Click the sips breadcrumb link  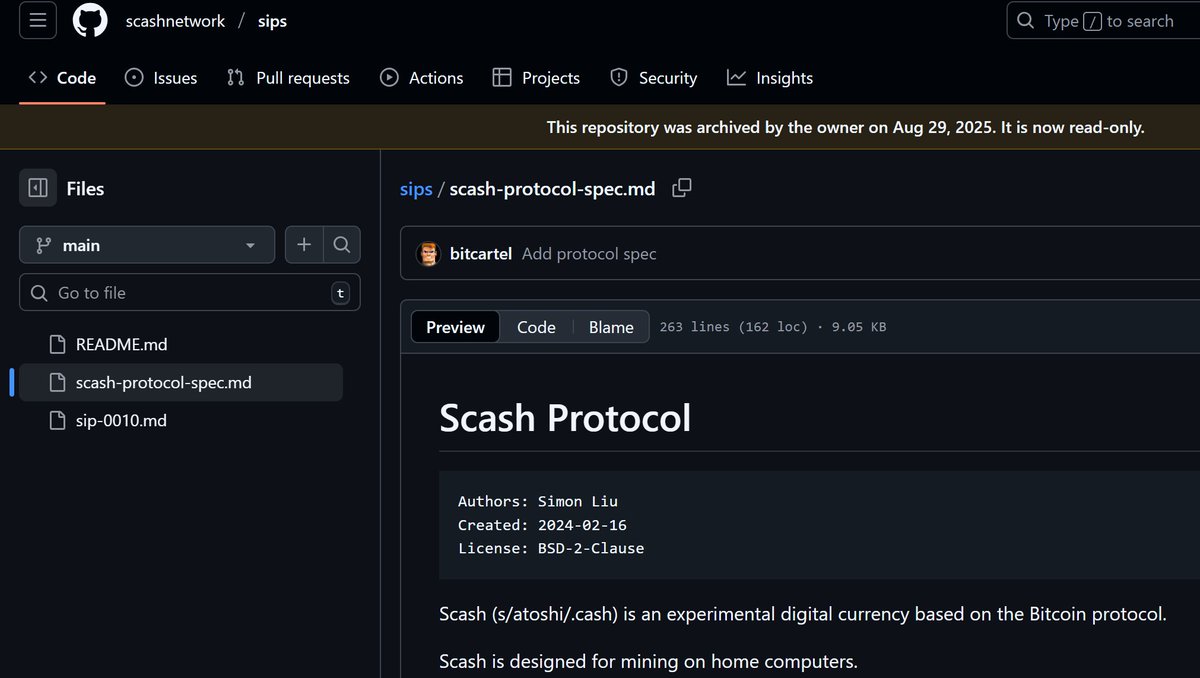(x=416, y=189)
